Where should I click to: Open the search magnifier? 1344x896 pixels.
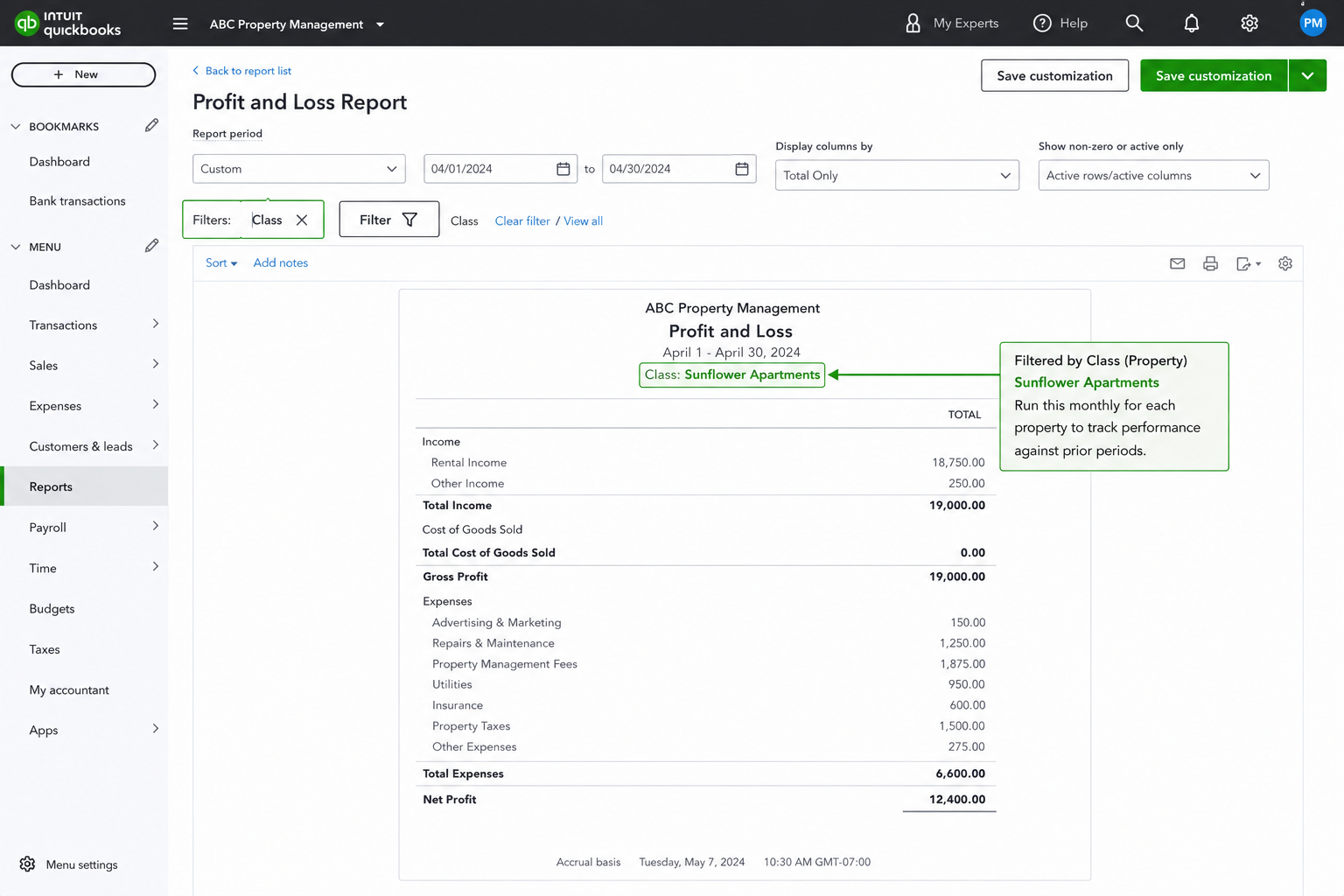click(x=1134, y=24)
